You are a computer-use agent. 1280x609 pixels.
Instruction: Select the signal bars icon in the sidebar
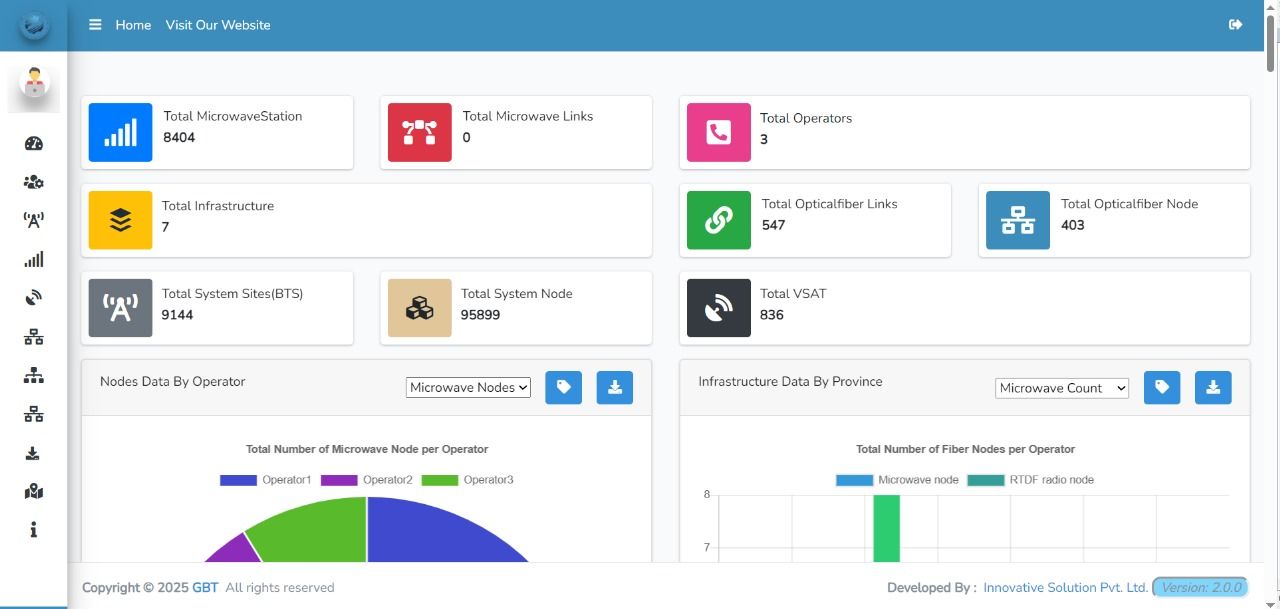tap(34, 259)
